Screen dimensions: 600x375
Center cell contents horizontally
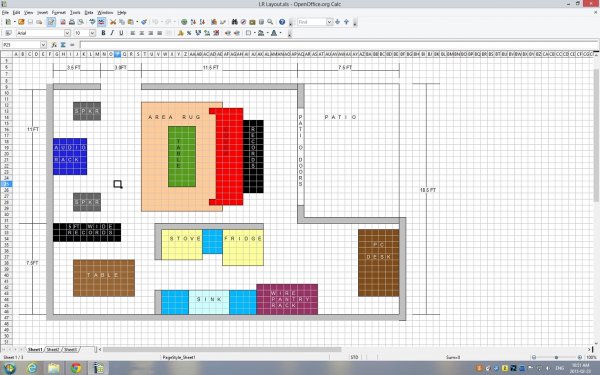tap(142, 33)
